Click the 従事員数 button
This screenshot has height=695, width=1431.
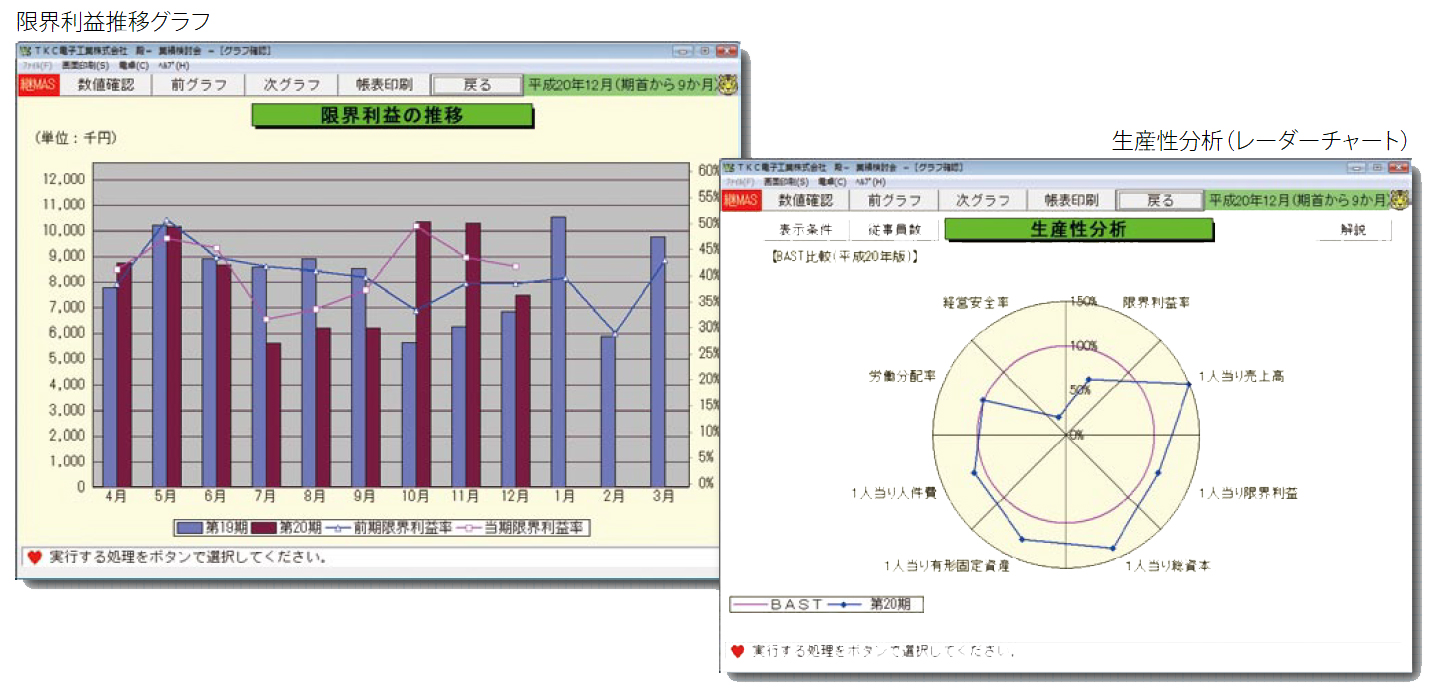pos(894,230)
